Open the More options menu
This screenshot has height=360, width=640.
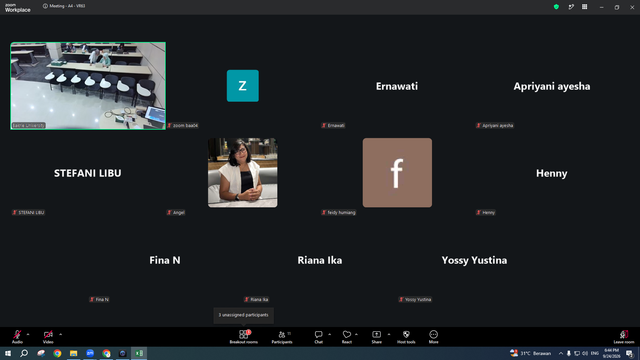pos(433,336)
